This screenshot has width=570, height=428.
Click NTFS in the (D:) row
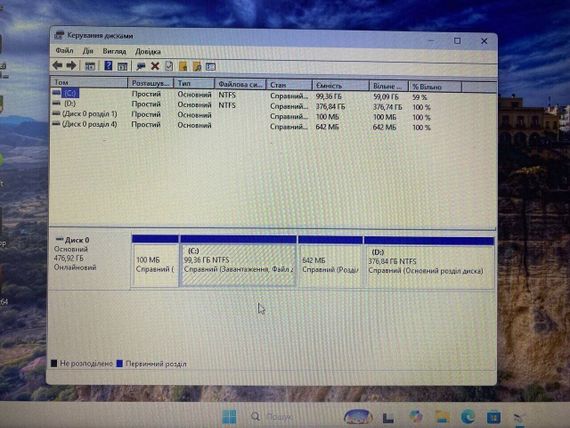[227, 105]
